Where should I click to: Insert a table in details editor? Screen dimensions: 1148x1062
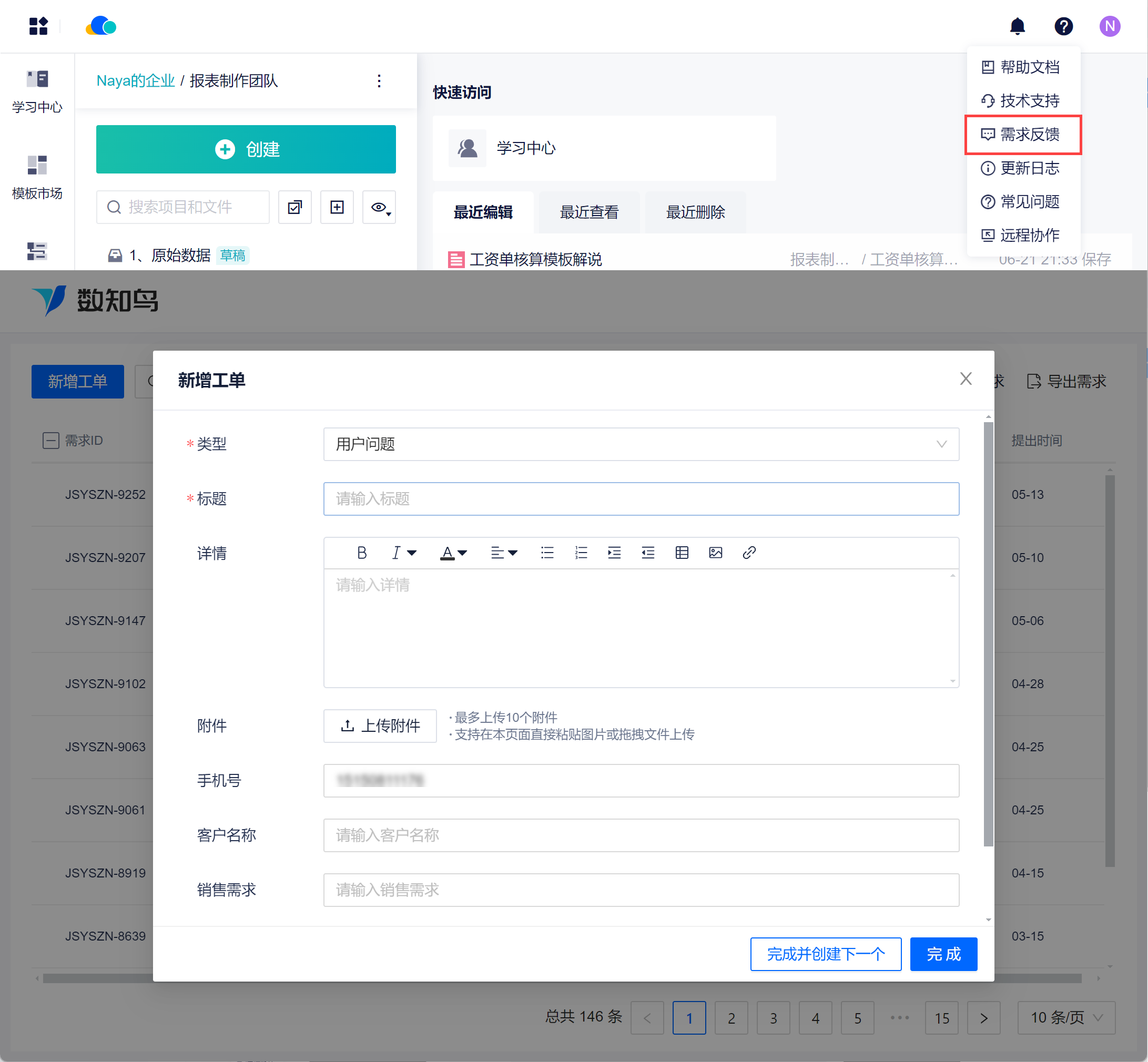click(x=682, y=553)
